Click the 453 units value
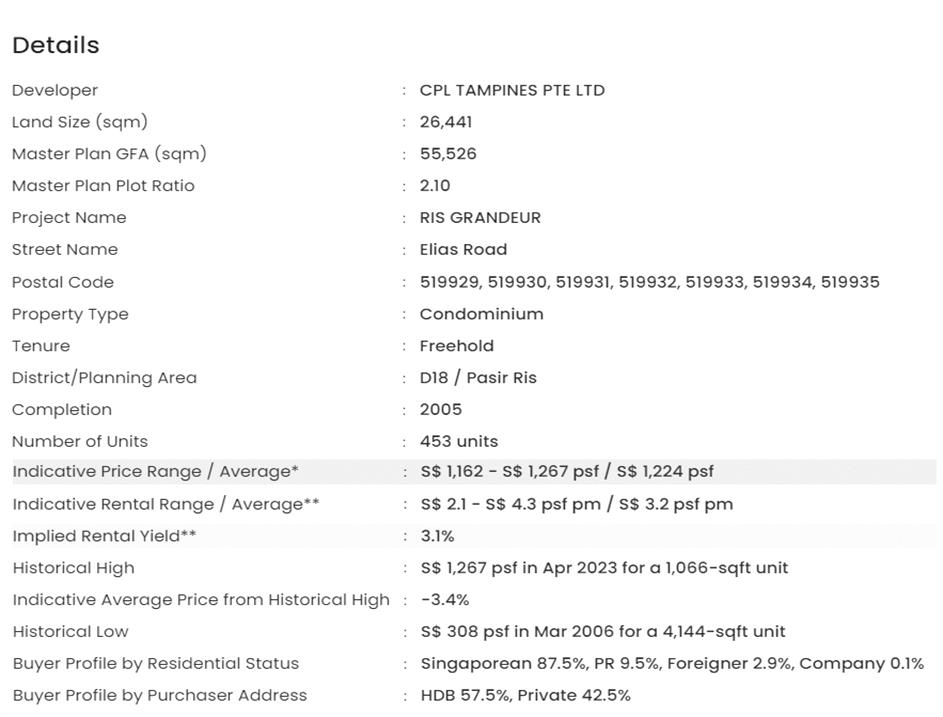The width and height of the screenshot is (943, 717). click(x=459, y=442)
